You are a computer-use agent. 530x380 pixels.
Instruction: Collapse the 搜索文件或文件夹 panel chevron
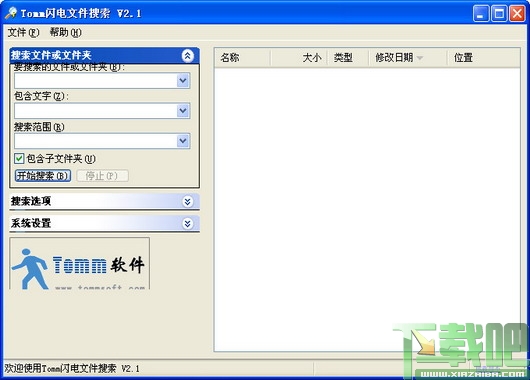click(188, 55)
